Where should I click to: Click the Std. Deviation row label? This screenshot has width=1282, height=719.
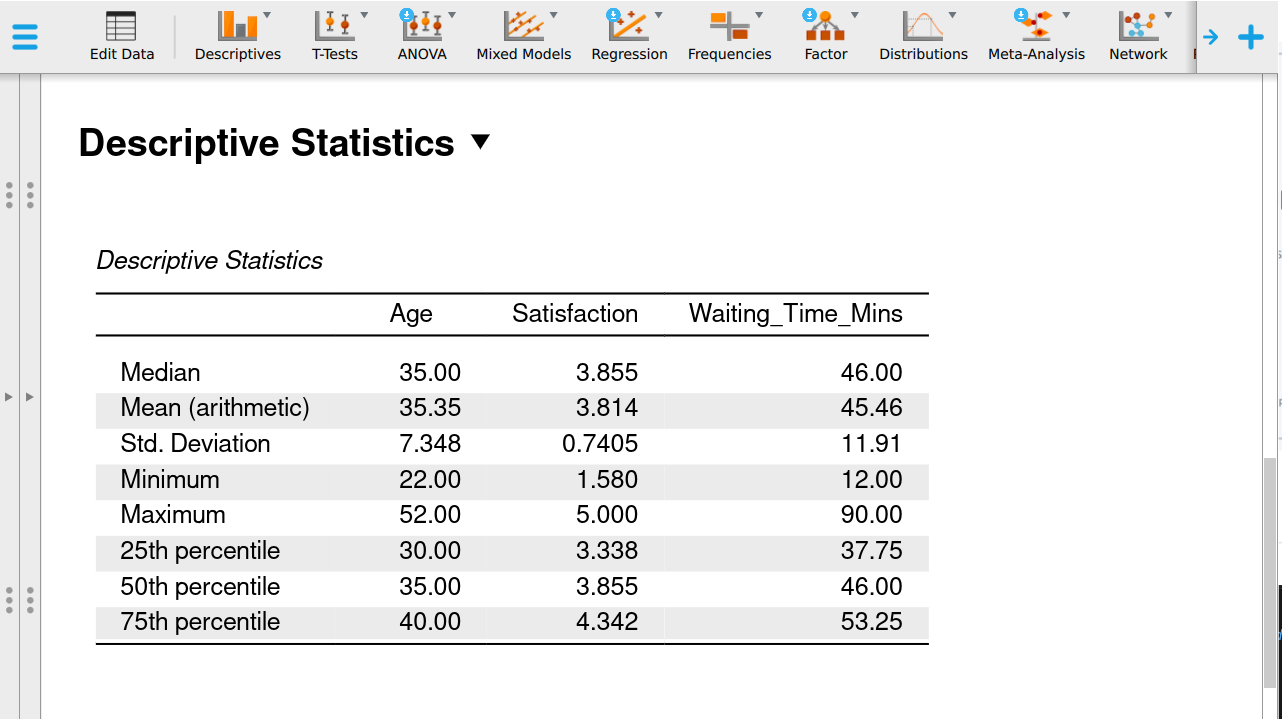click(x=195, y=444)
